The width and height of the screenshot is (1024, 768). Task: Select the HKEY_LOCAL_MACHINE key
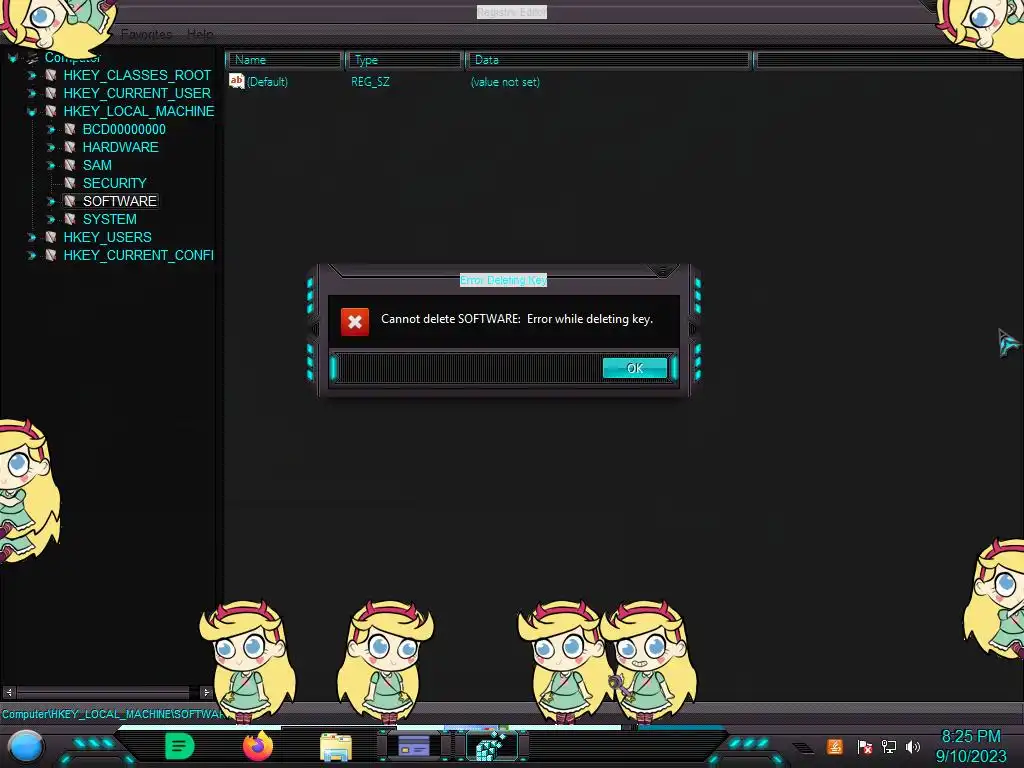(138, 111)
